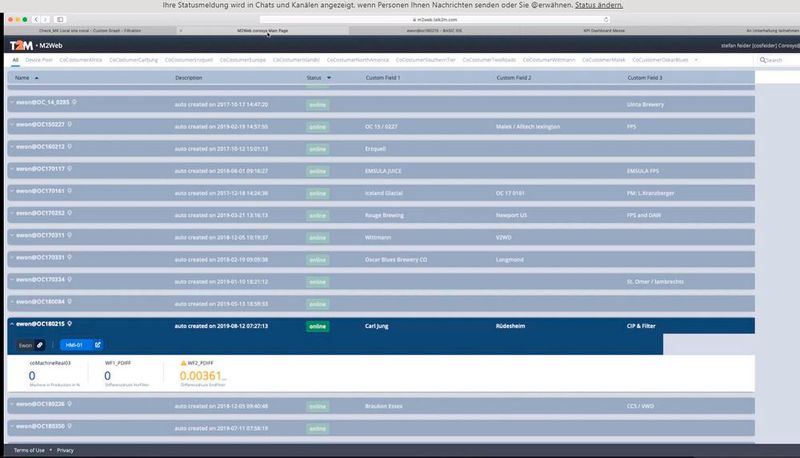The height and width of the screenshot is (458, 800).
Task: Click the T2M logo in header
Action: (x=18, y=45)
